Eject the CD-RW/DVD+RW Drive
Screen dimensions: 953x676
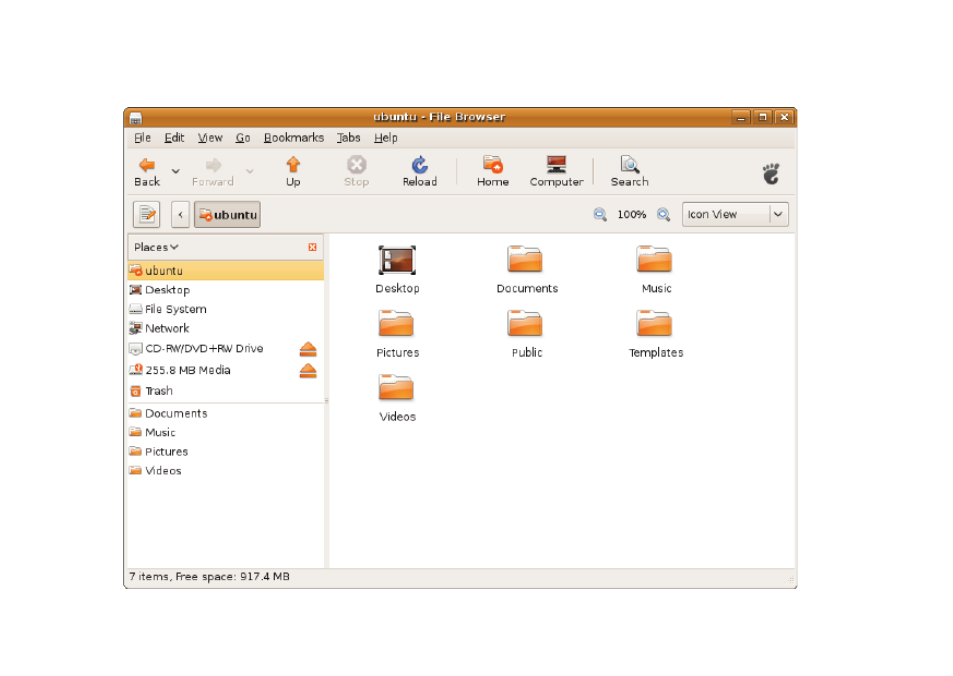pos(308,349)
